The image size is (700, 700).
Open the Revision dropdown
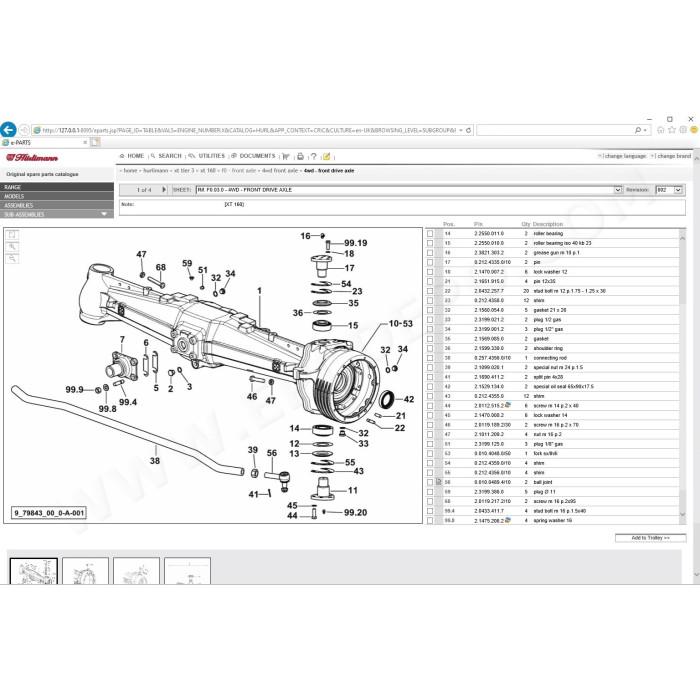[x=678, y=190]
